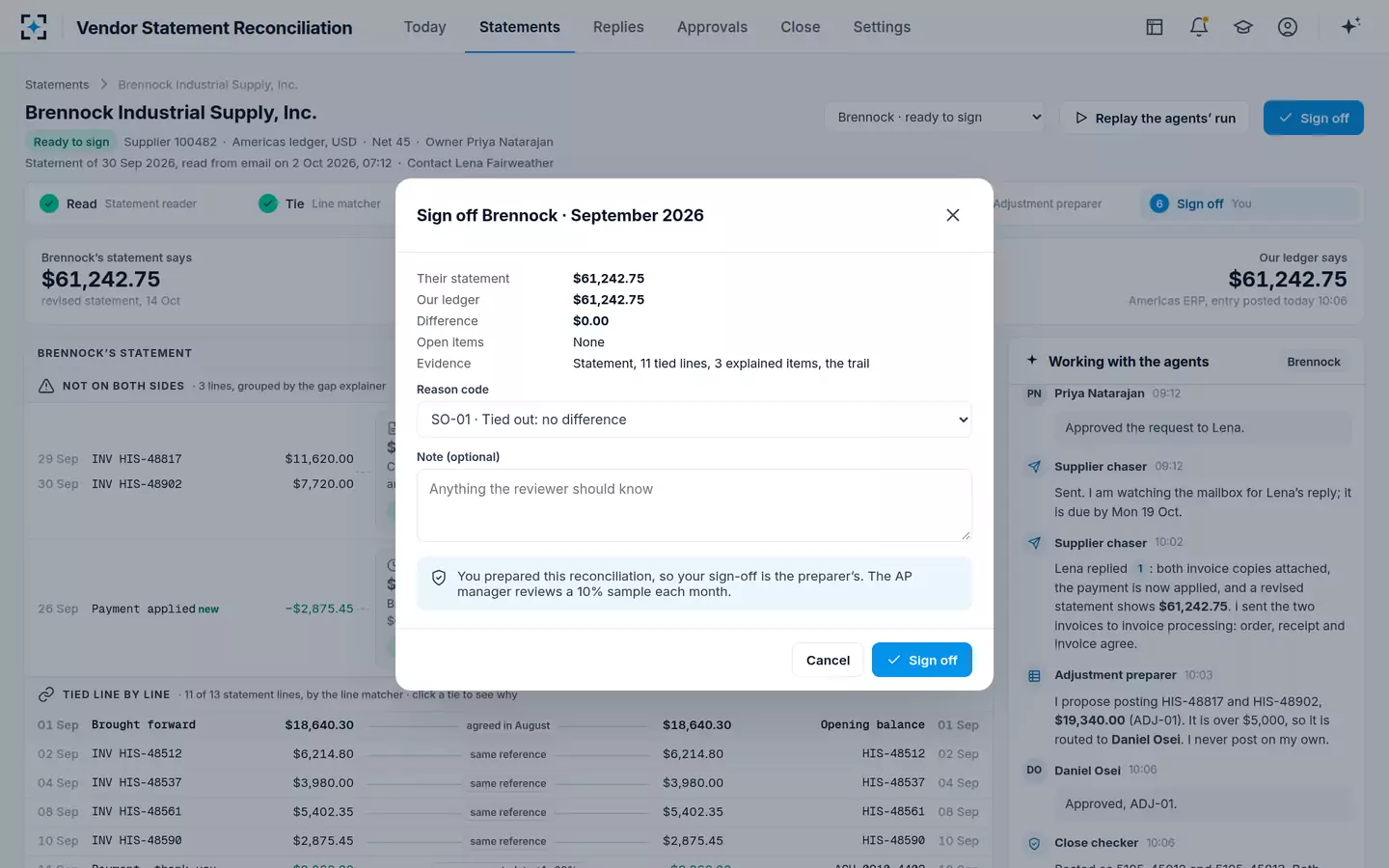Screen dimensions: 1389x868
Task: Open the Settings tab
Action: tap(882, 27)
